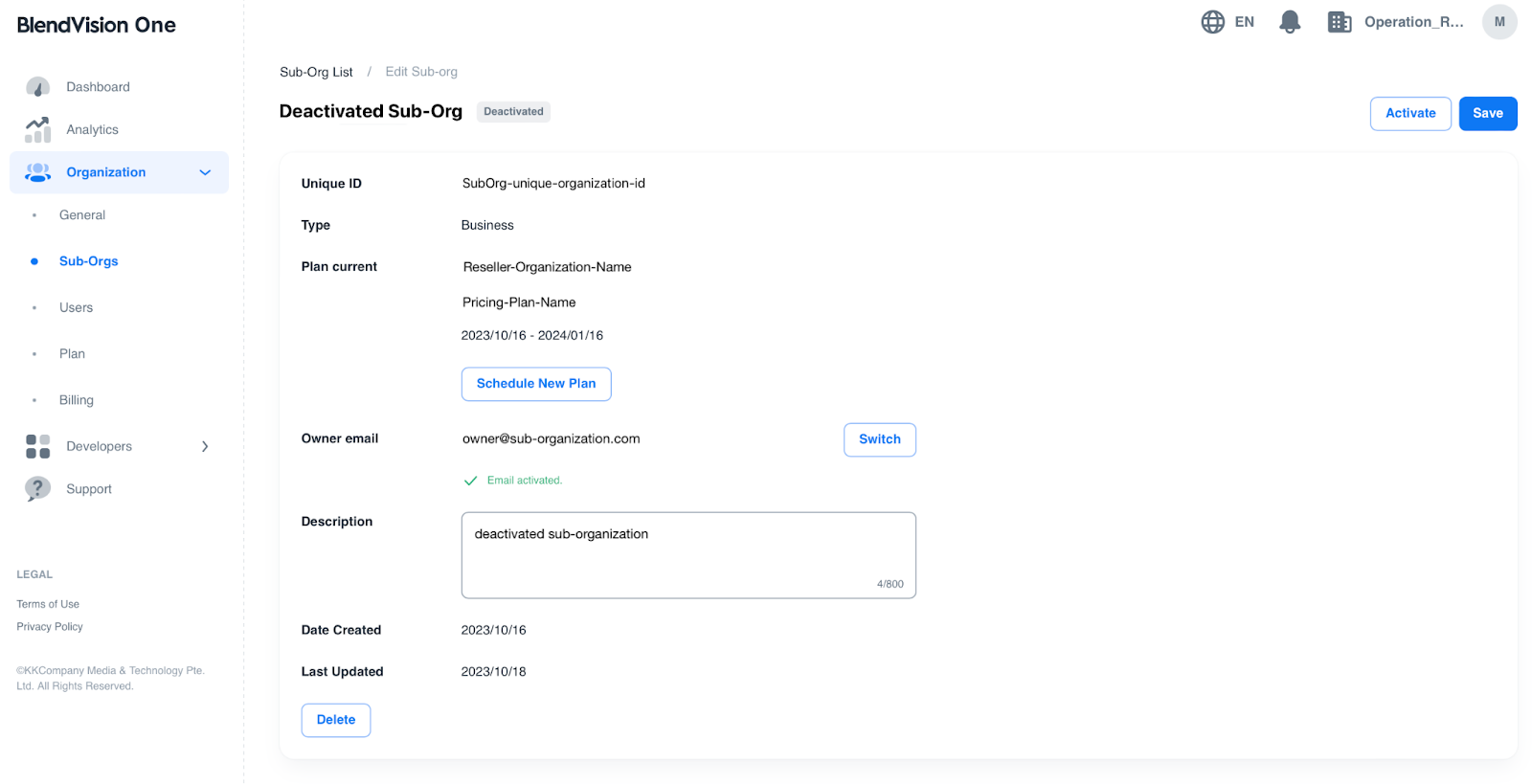Collapse the Organization menu chevron
The image size is (1532, 784).
pyautogui.click(x=205, y=172)
